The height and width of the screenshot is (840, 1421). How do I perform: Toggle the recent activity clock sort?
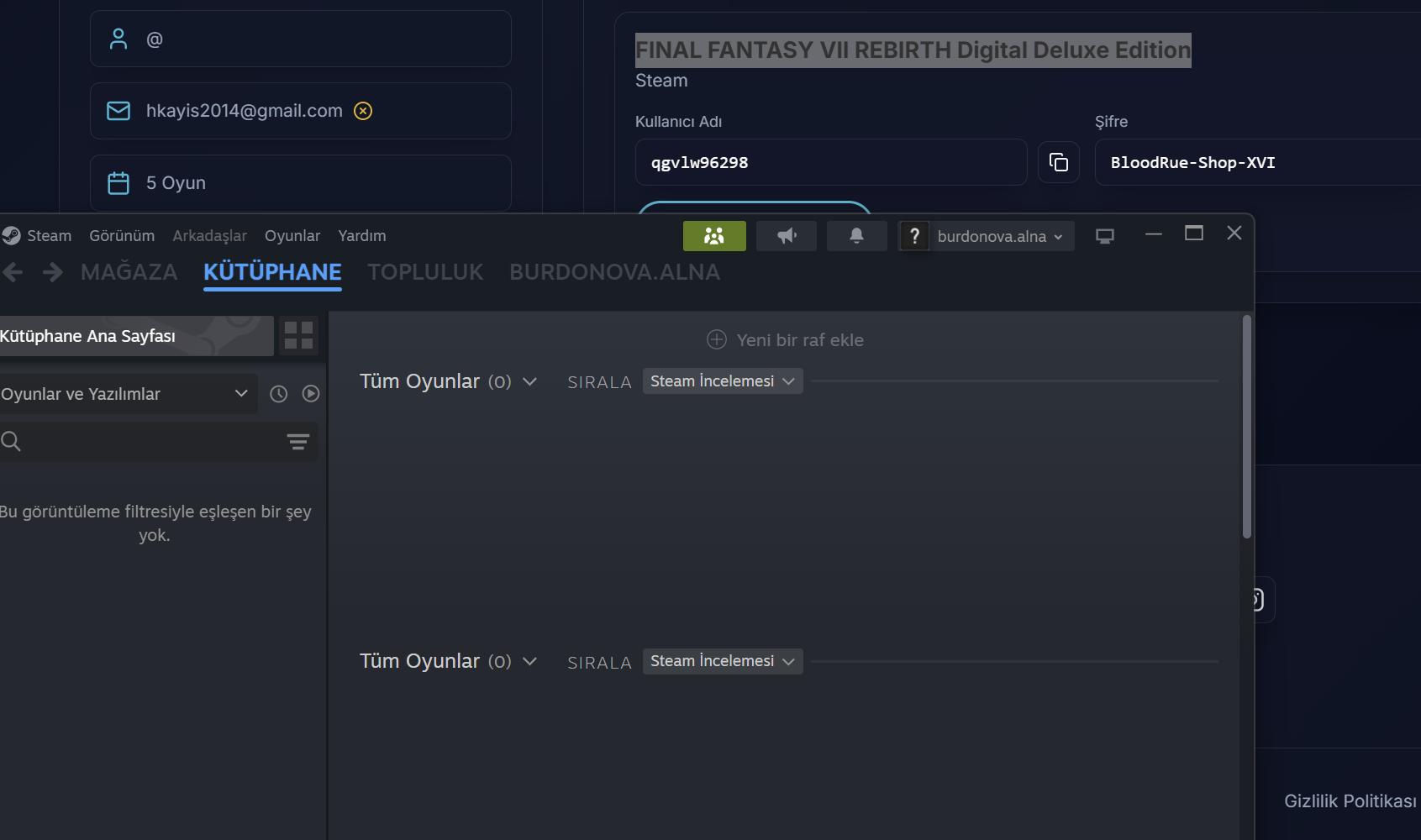[279, 394]
